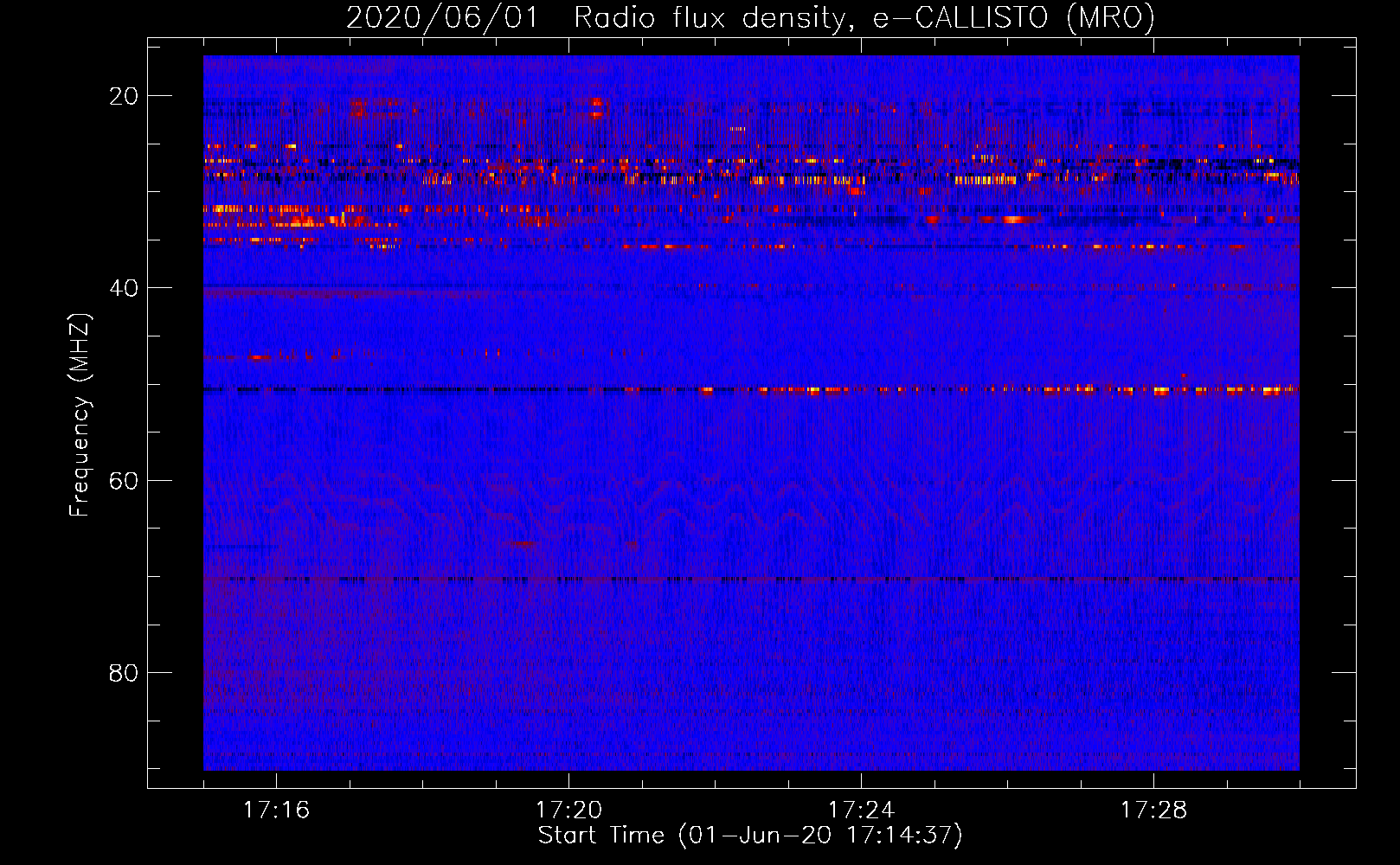Click the '17:16' time tick label
Image resolution: width=1400 pixels, height=865 pixels.
(276, 811)
